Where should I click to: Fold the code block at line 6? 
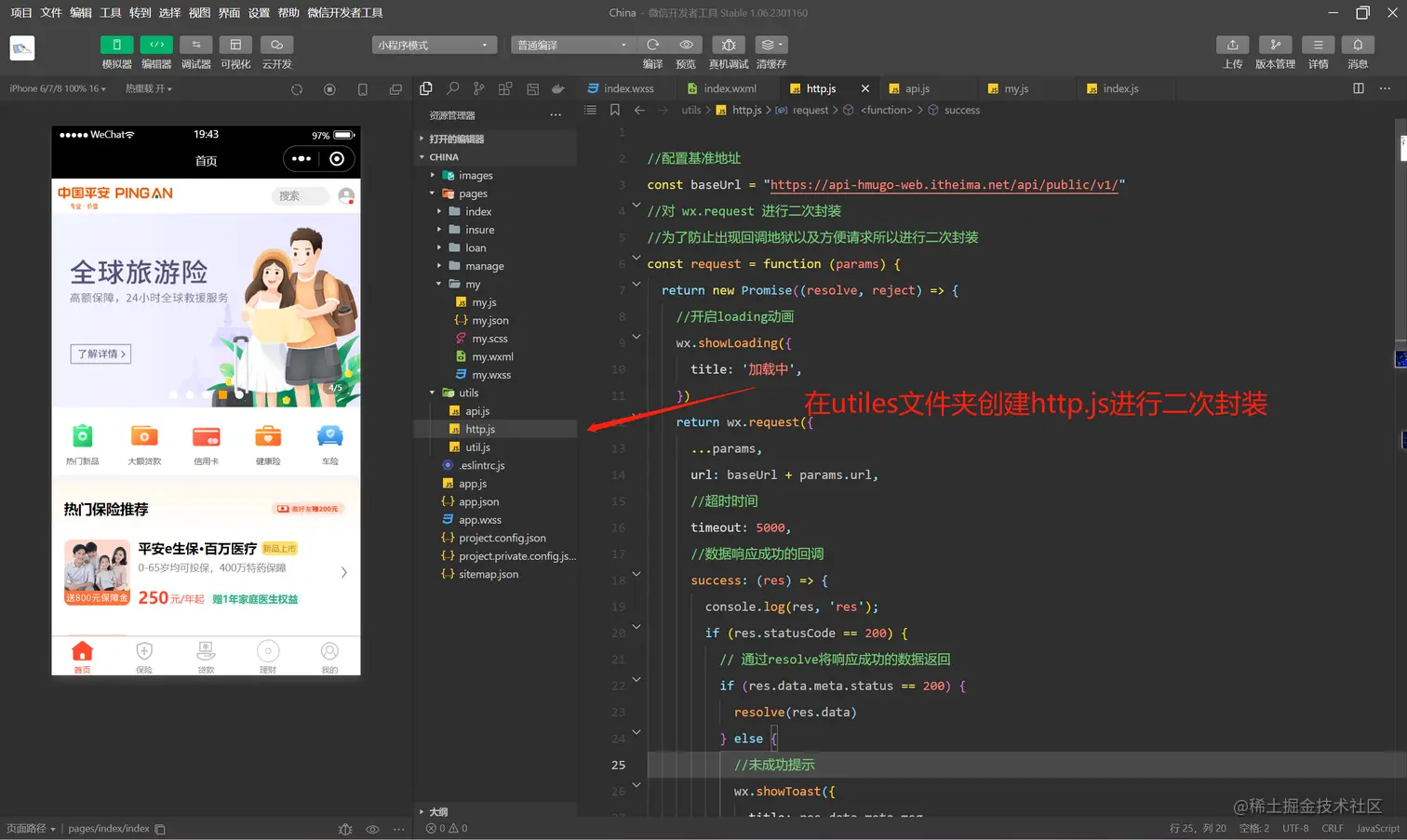pos(636,258)
